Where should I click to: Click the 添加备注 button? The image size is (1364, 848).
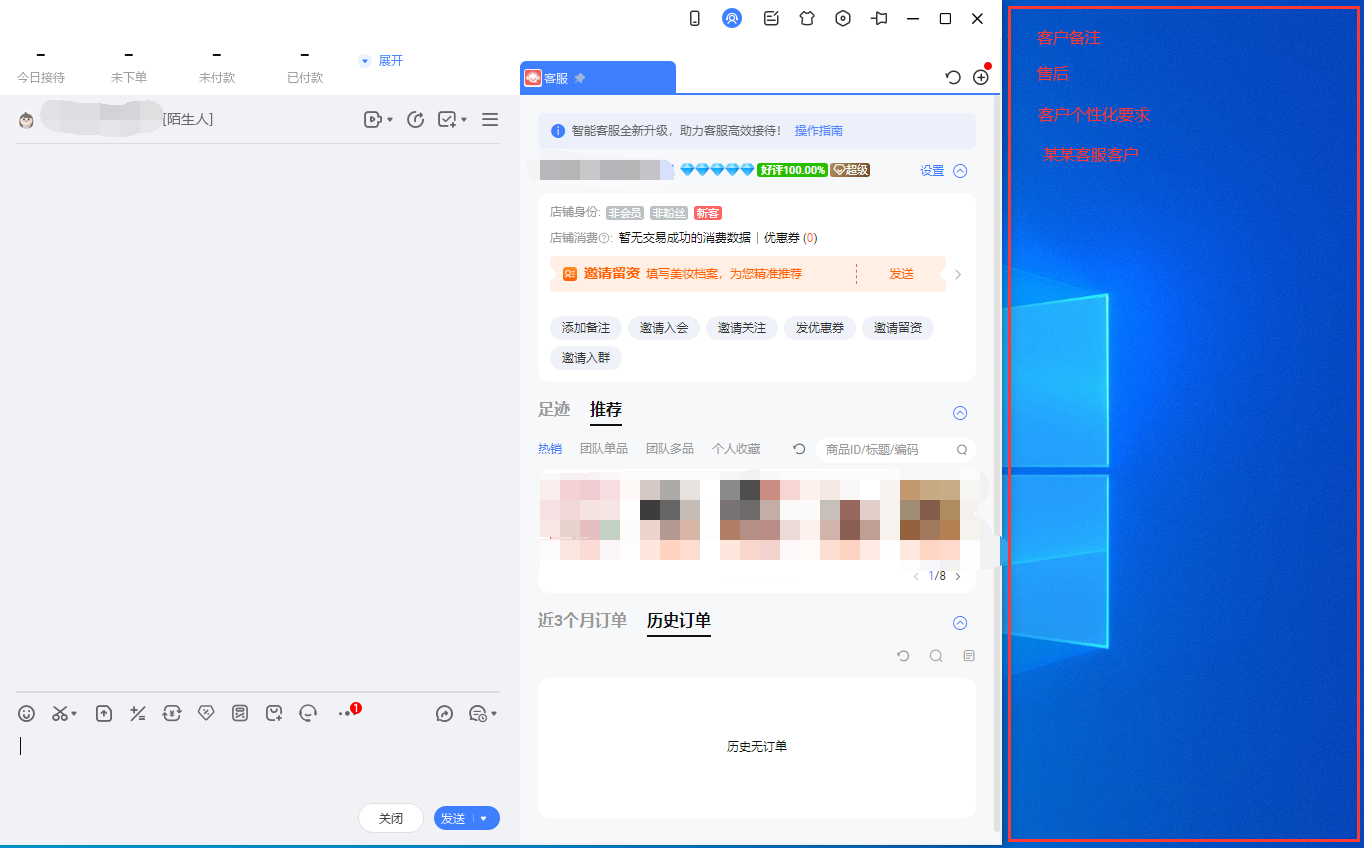[x=586, y=328]
